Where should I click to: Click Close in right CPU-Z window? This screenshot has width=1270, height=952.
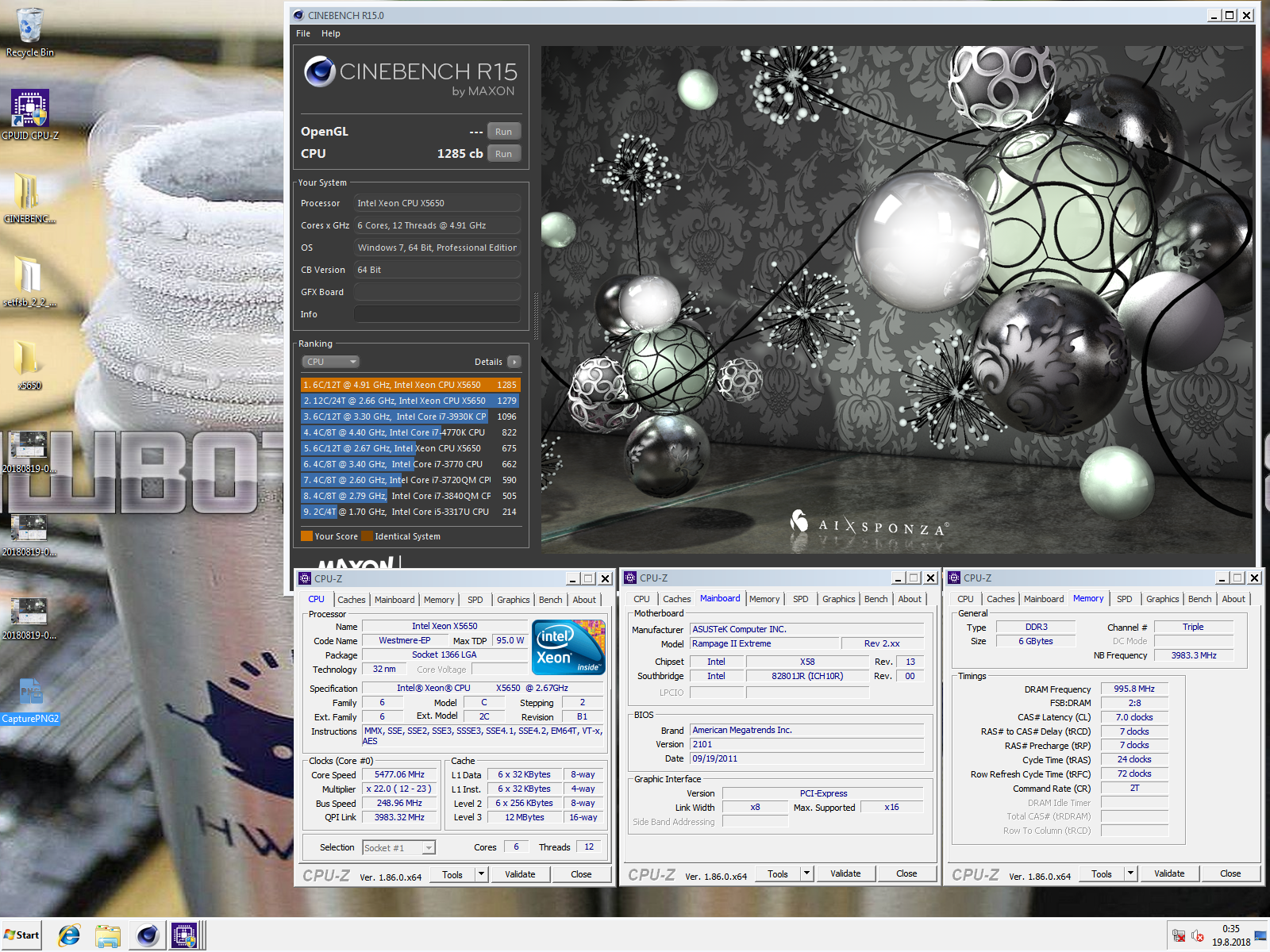1230,874
